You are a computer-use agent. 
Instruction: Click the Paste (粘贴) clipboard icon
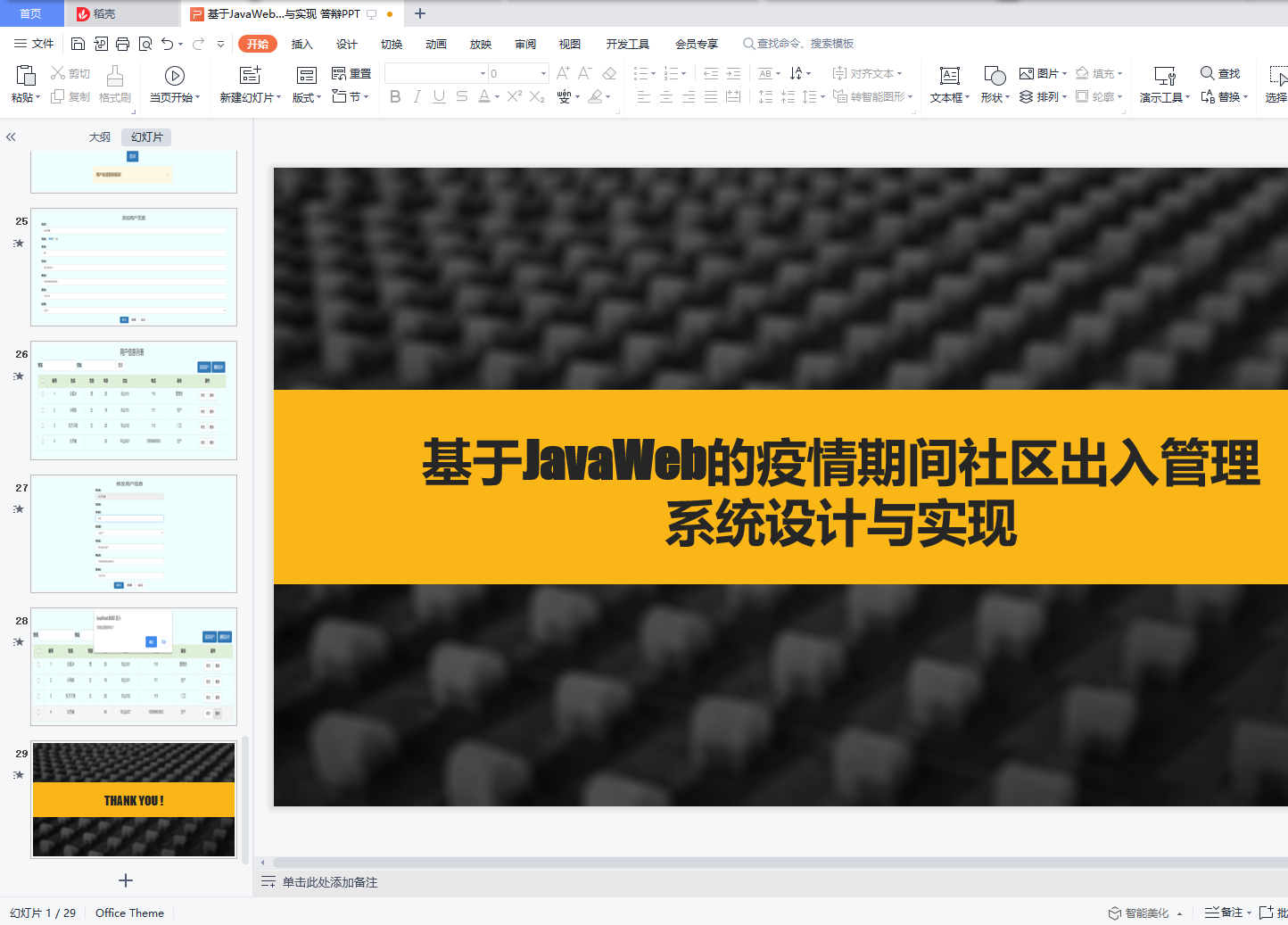tap(26, 76)
